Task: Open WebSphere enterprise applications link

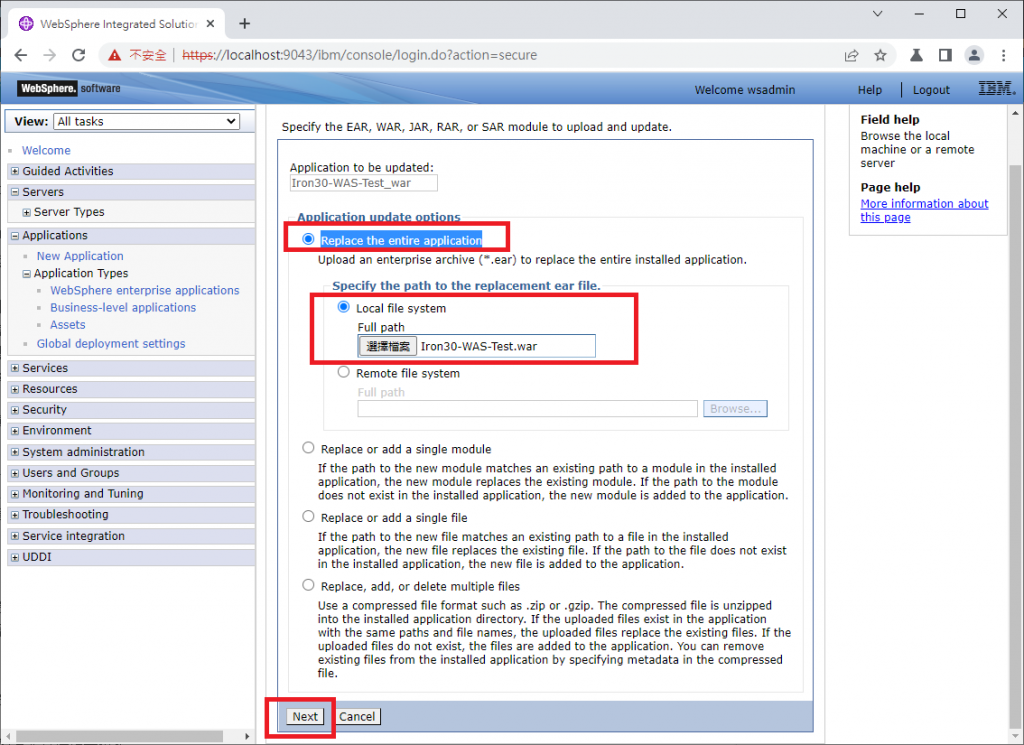Action: [144, 290]
